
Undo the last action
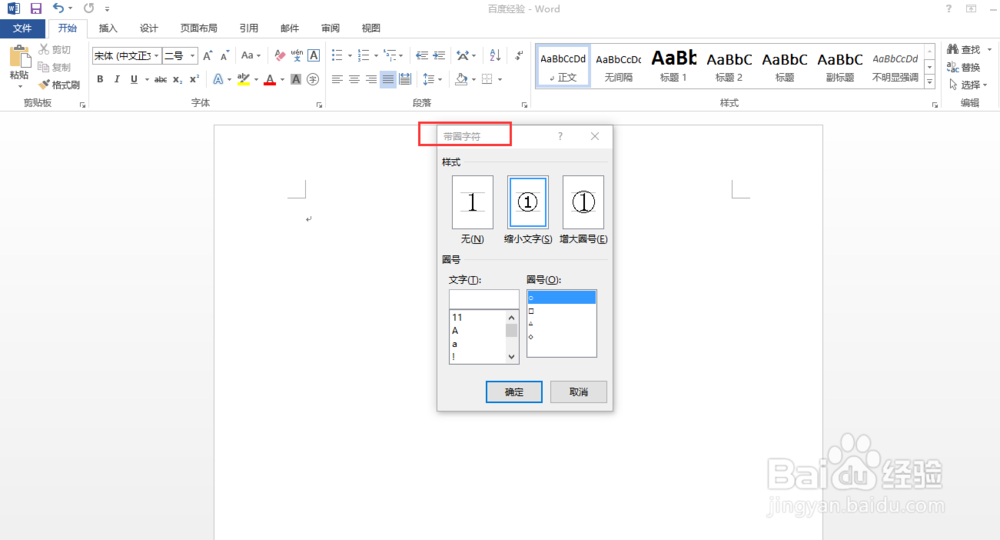pos(58,8)
